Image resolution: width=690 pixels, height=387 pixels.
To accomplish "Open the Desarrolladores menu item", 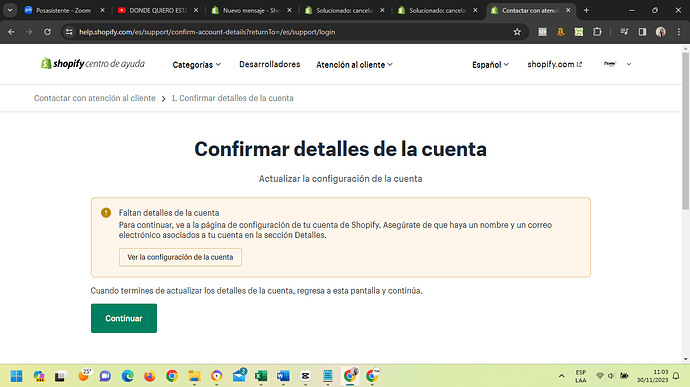I will point(270,64).
